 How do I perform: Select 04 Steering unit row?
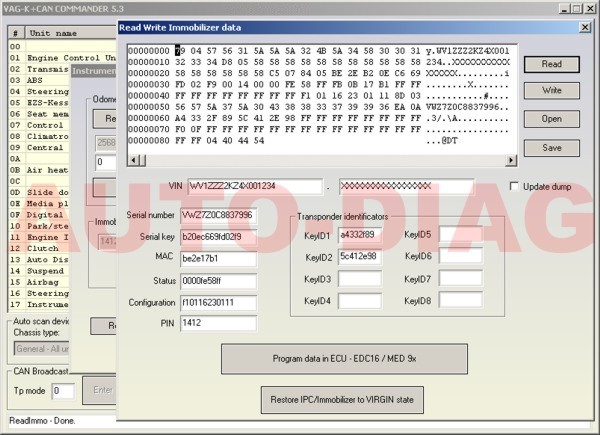click(x=39, y=91)
